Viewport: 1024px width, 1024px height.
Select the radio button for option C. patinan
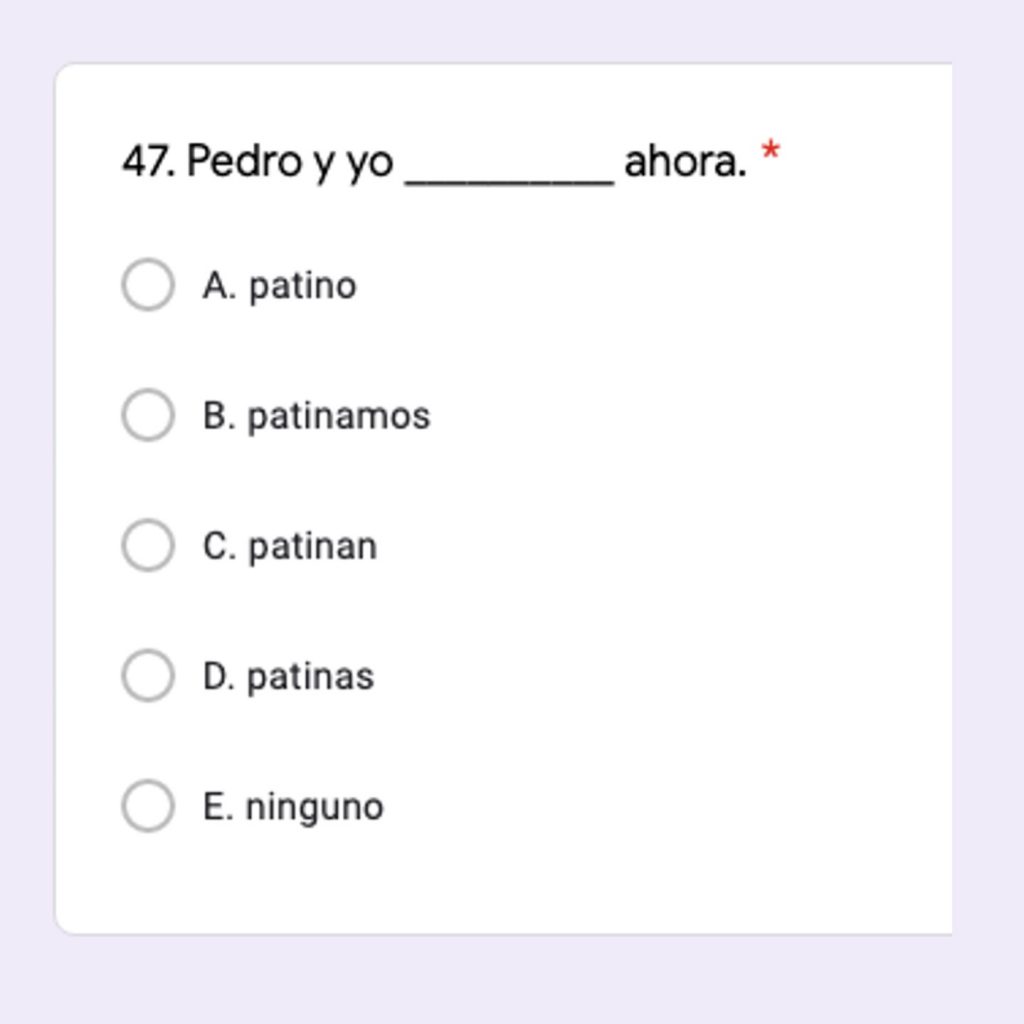148,545
